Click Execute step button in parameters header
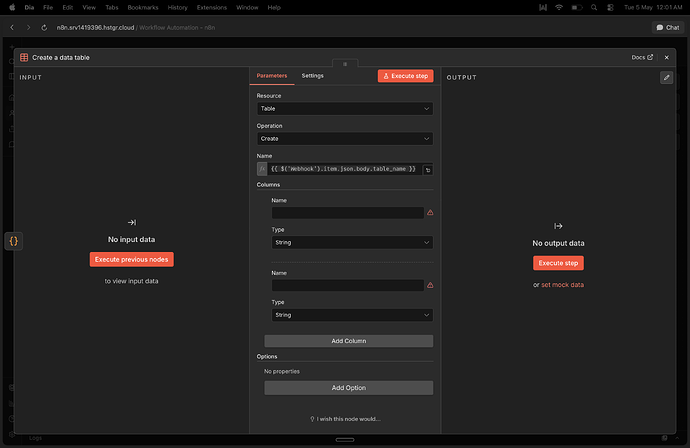The image size is (690, 448). 405,76
